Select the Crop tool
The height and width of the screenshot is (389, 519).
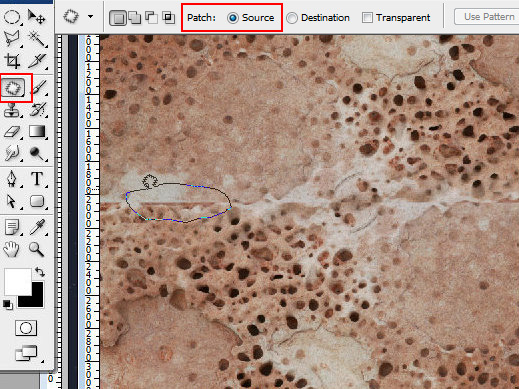[x=12, y=61]
